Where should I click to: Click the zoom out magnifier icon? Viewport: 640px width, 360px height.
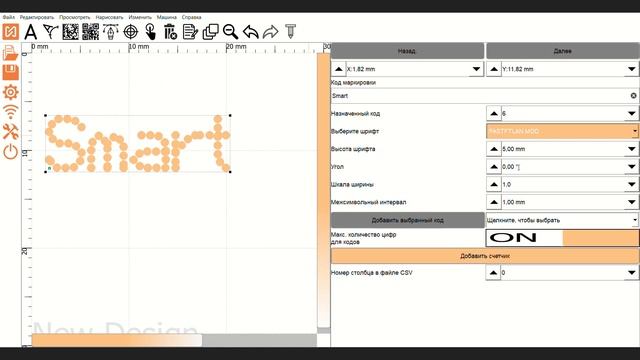(231, 32)
